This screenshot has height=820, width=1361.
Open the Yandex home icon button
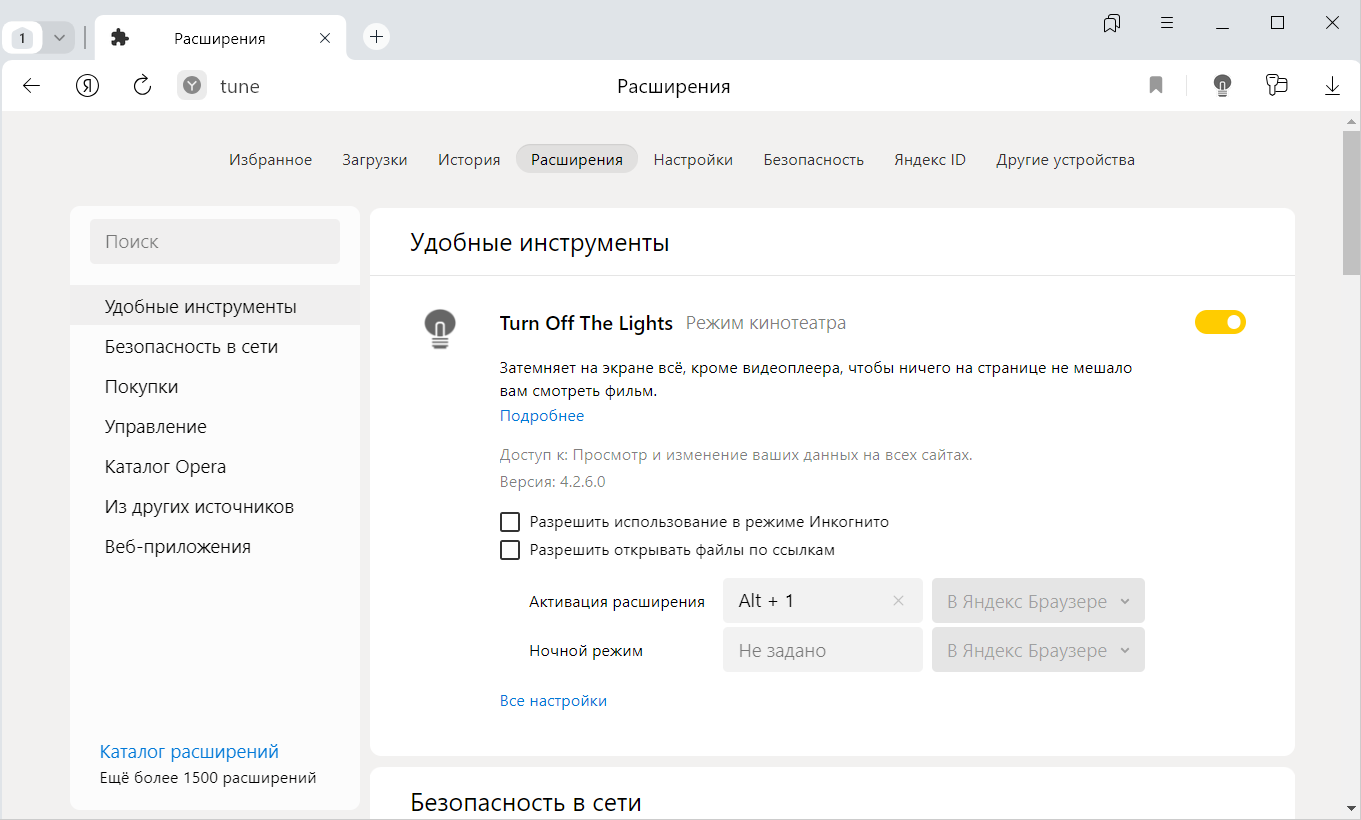tap(88, 86)
